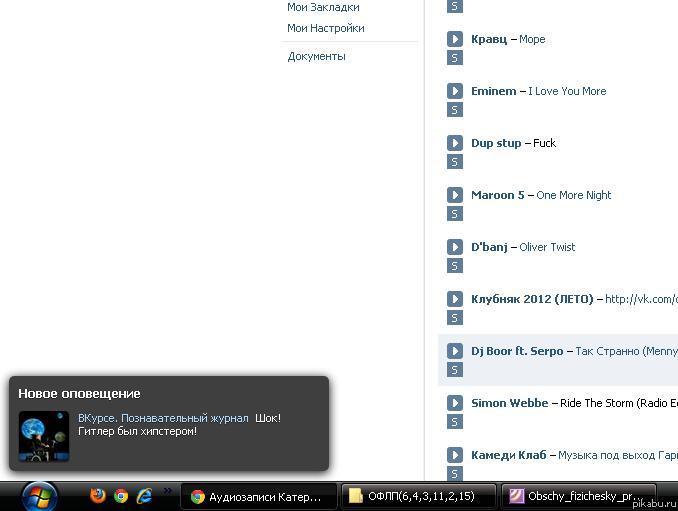Play the Кравц – Море track

454,39
